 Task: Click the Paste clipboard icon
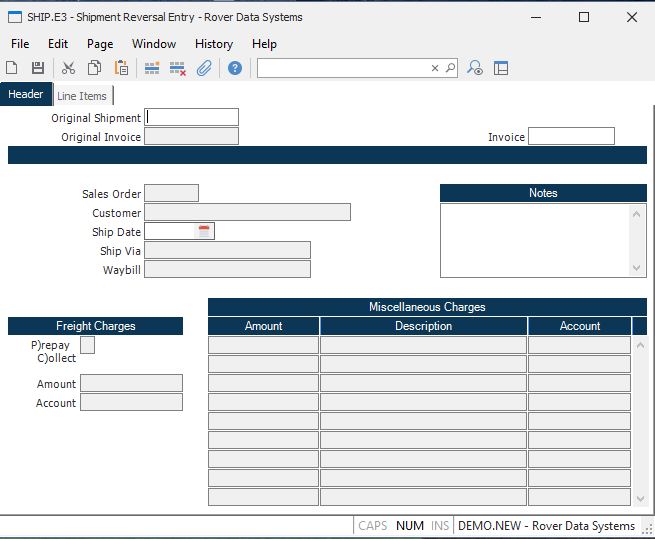click(121, 68)
